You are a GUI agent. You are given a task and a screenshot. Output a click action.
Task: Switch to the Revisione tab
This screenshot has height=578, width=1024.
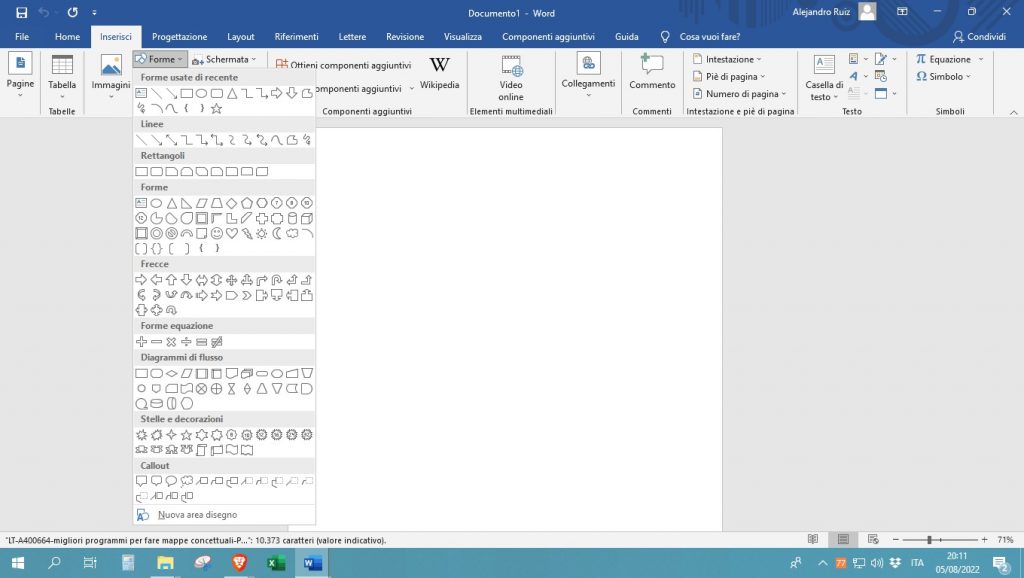(405, 37)
